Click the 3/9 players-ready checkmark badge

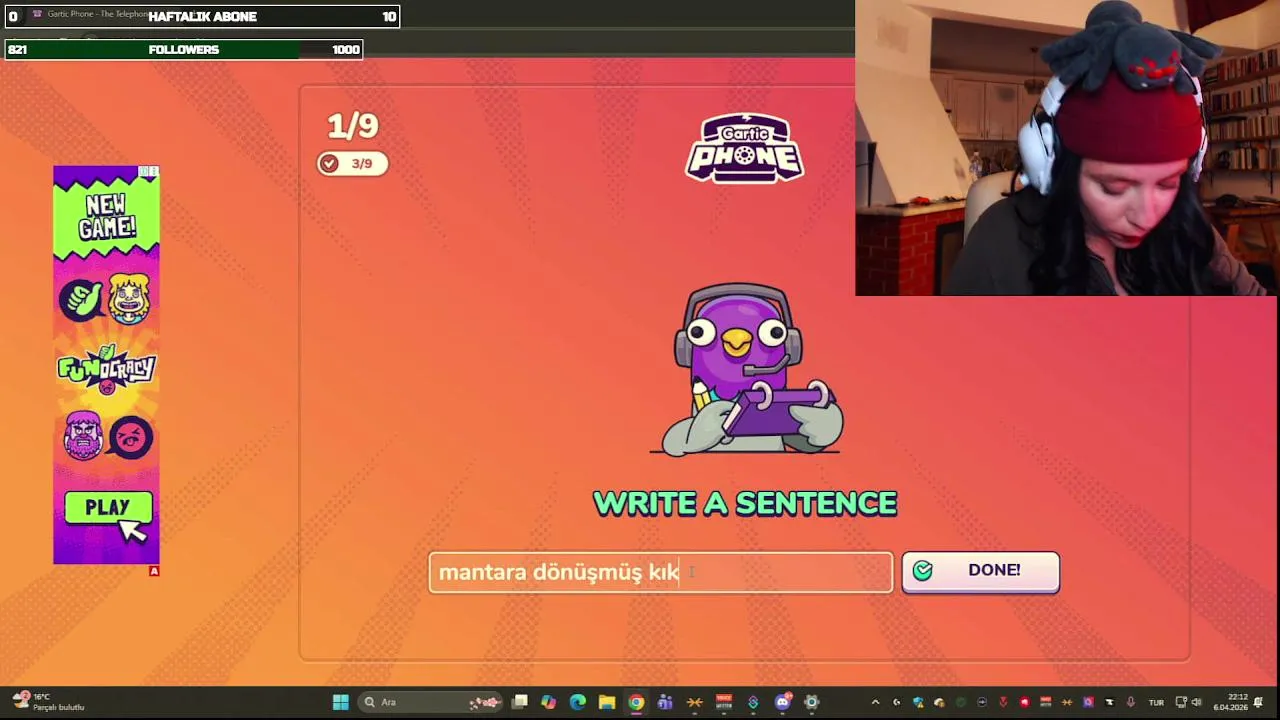[352, 163]
